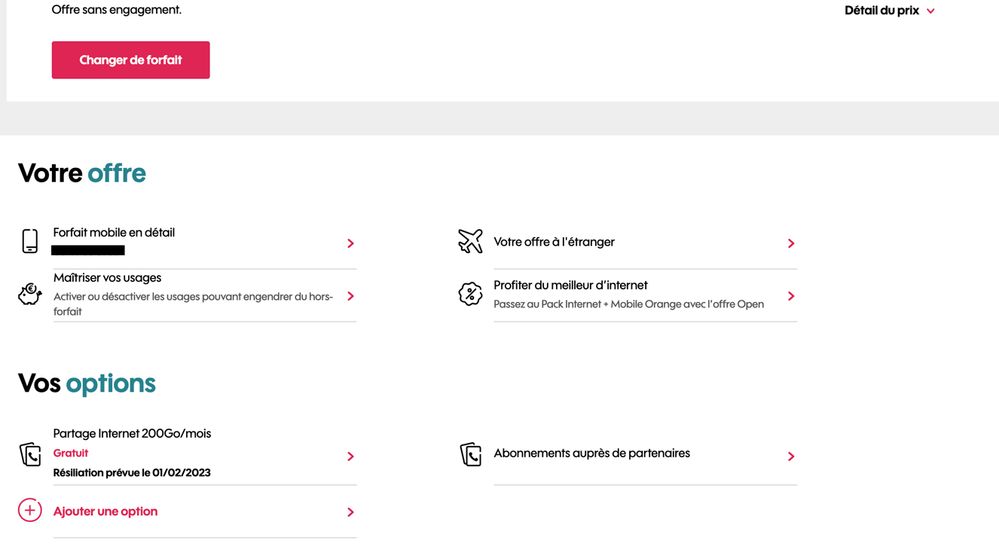Image resolution: width=999 pixels, height=559 pixels.
Task: Open arrow next to Forfait mobile en détail
Action: coord(350,243)
